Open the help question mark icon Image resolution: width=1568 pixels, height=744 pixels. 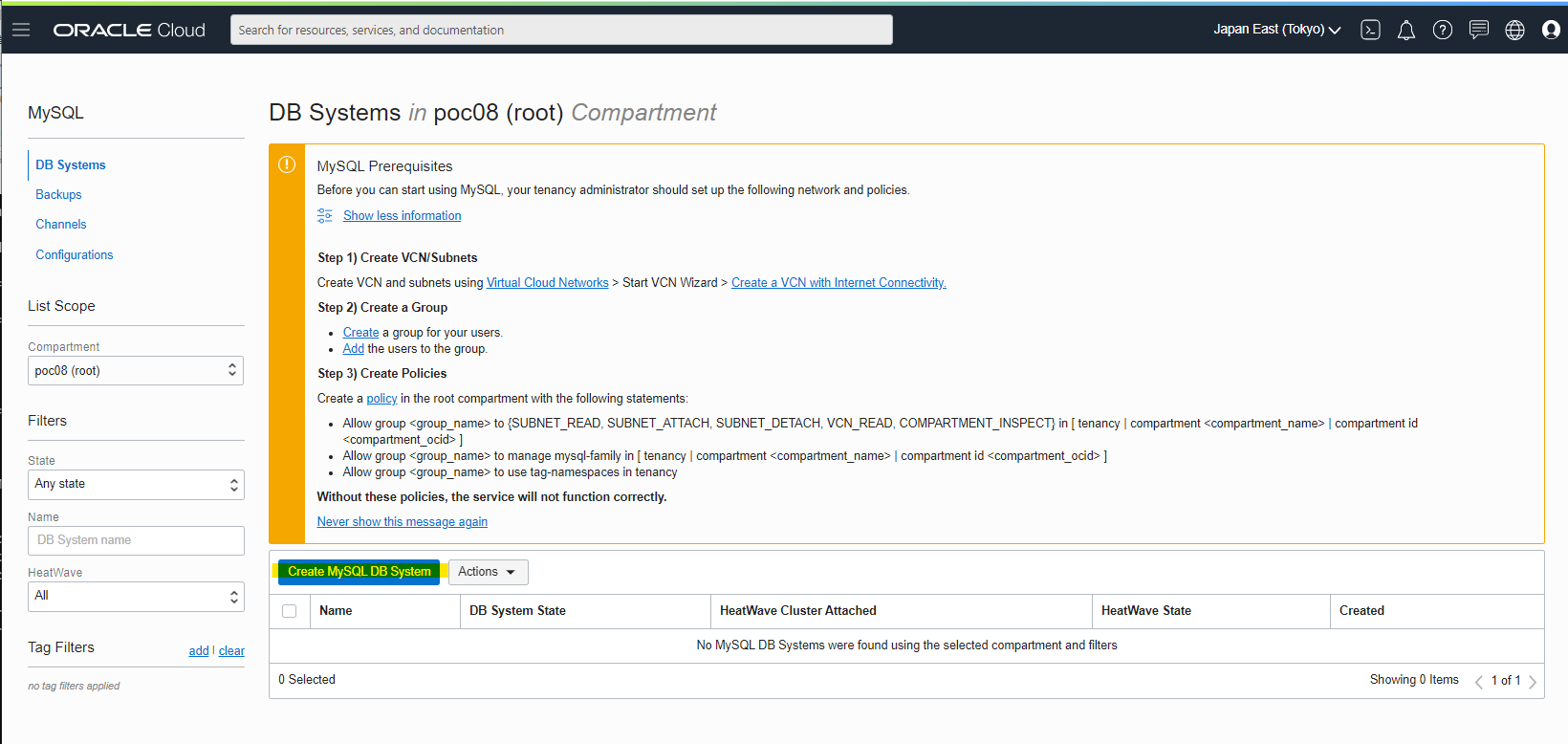tap(1443, 30)
